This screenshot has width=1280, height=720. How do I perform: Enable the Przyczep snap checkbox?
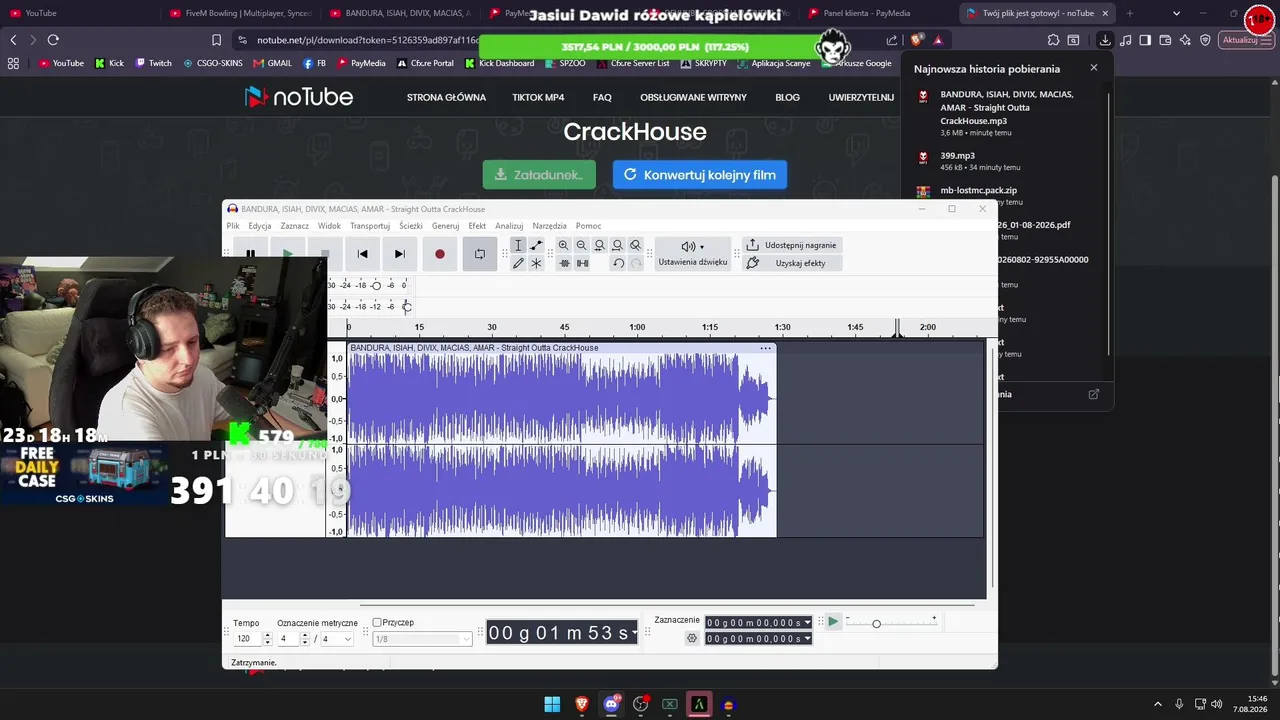click(x=377, y=622)
